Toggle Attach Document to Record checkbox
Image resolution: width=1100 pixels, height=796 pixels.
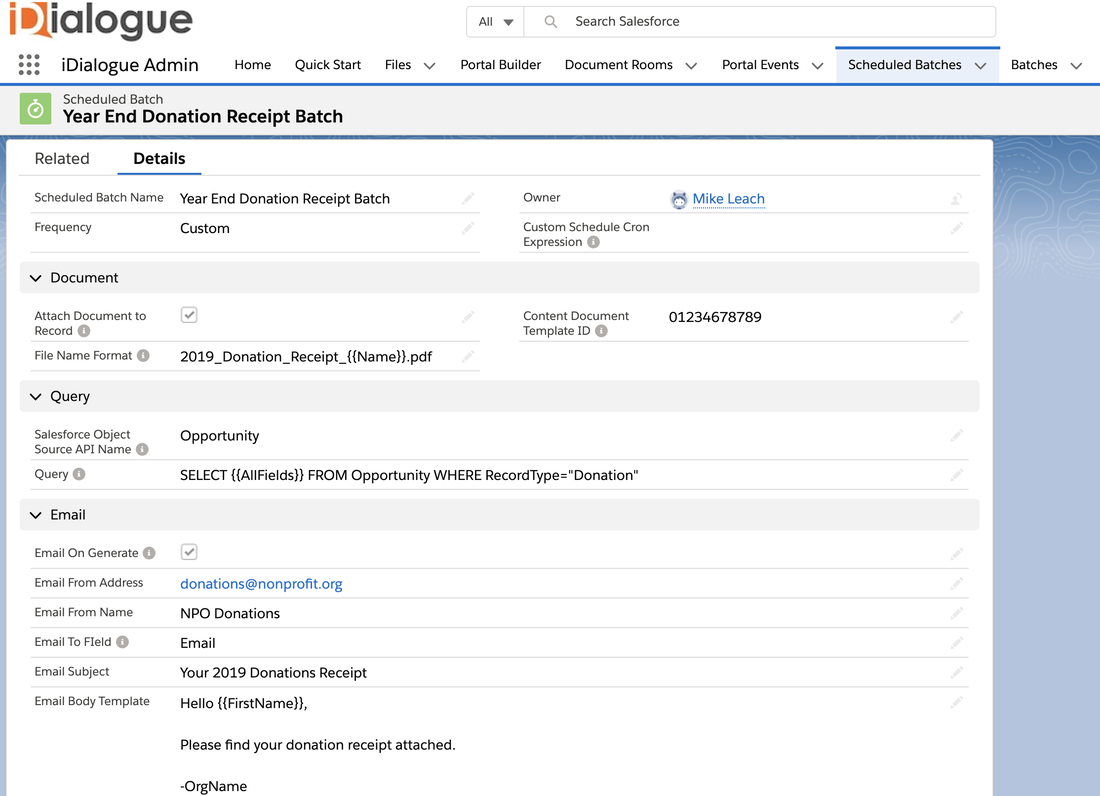[x=189, y=315]
